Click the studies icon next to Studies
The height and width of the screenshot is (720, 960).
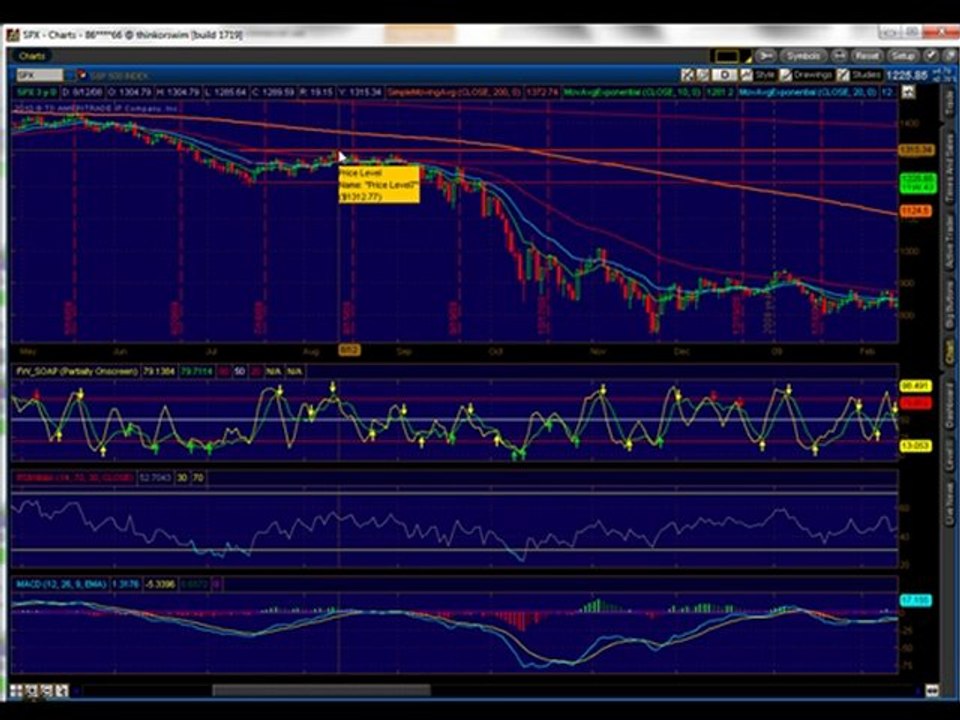tap(844, 75)
